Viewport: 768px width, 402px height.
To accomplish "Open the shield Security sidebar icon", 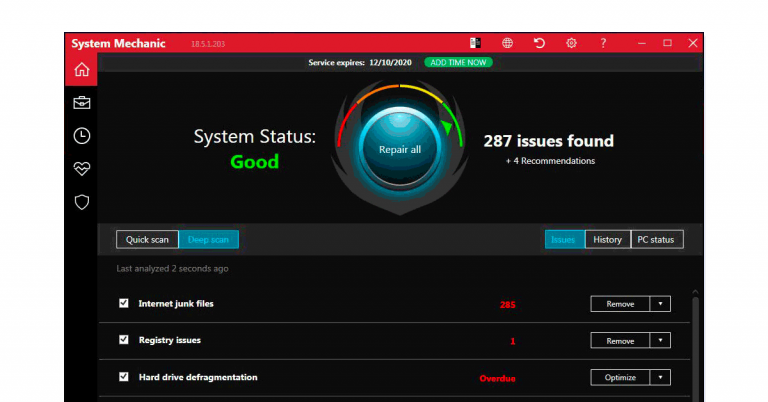I will [x=82, y=202].
